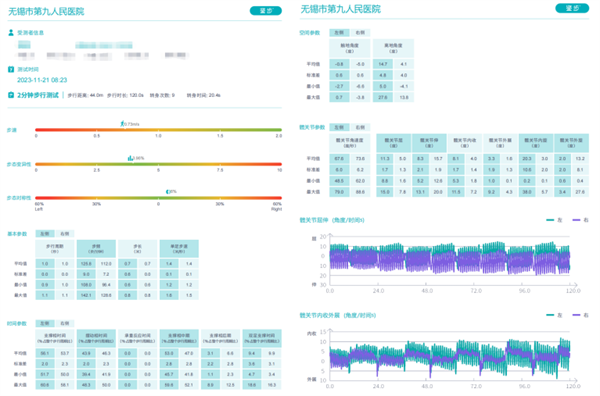Click the 髋关节屈伸 waveform plot
600x396 pixels.
450,258
